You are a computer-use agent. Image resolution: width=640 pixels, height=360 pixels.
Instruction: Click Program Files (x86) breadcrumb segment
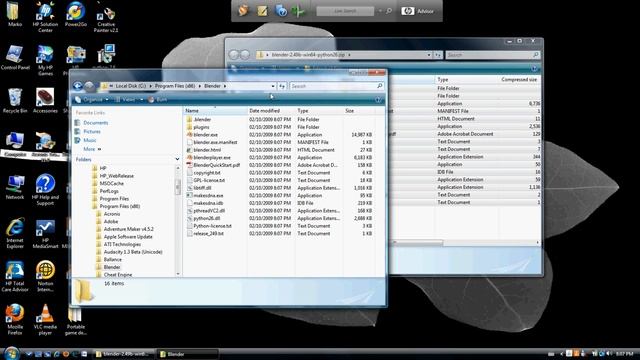tap(175, 86)
